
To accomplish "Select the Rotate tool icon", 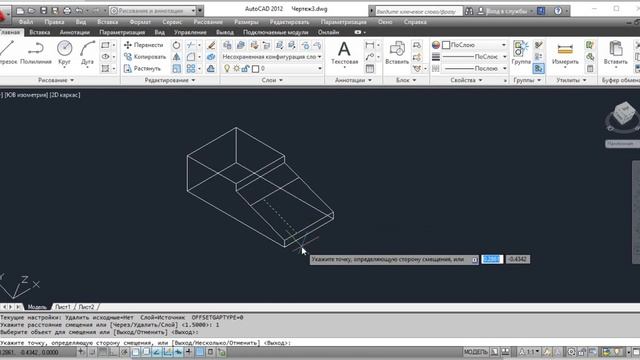I will (176, 45).
